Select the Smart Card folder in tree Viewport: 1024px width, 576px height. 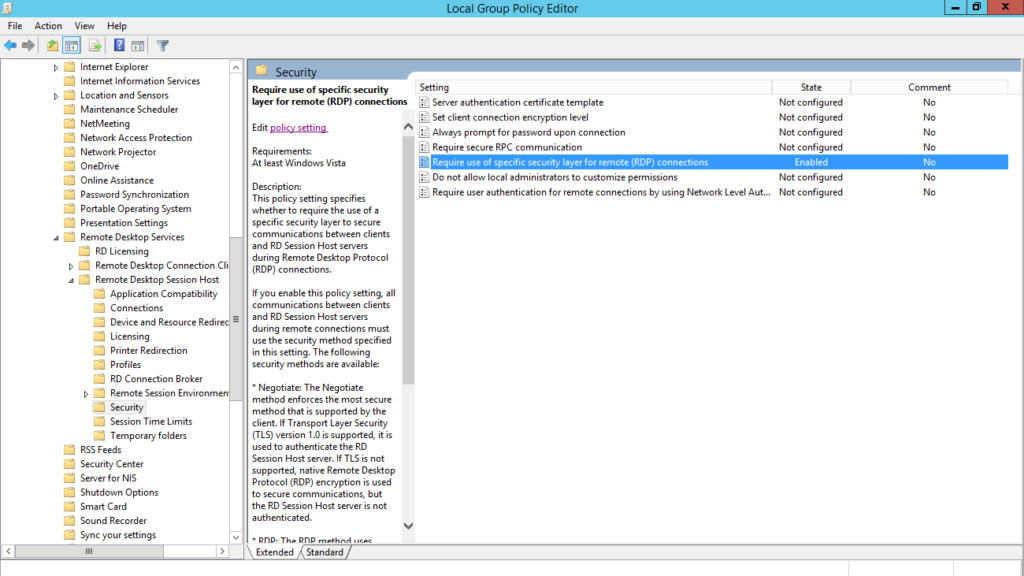coord(103,507)
